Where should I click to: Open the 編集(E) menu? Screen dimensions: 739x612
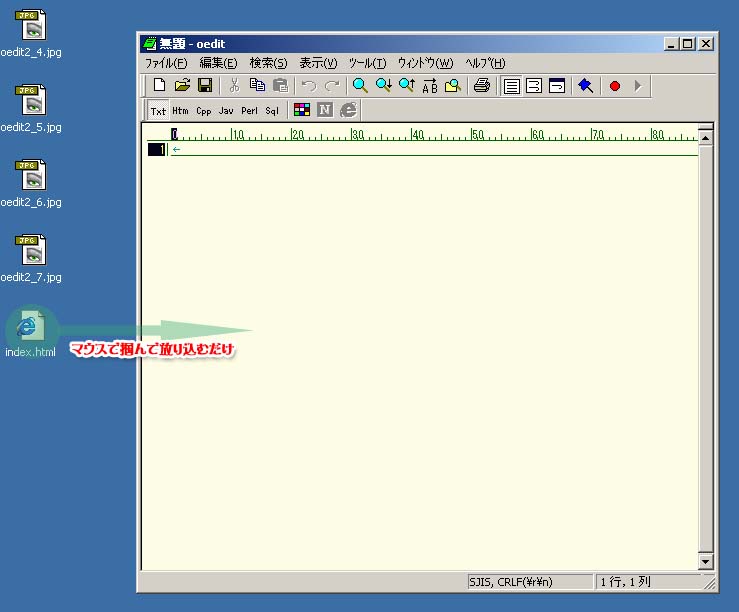(x=218, y=63)
